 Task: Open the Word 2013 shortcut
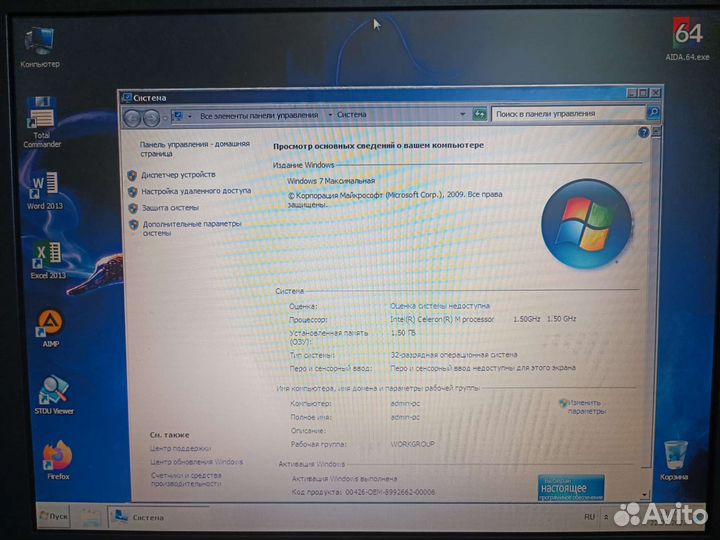pyautogui.click(x=45, y=191)
